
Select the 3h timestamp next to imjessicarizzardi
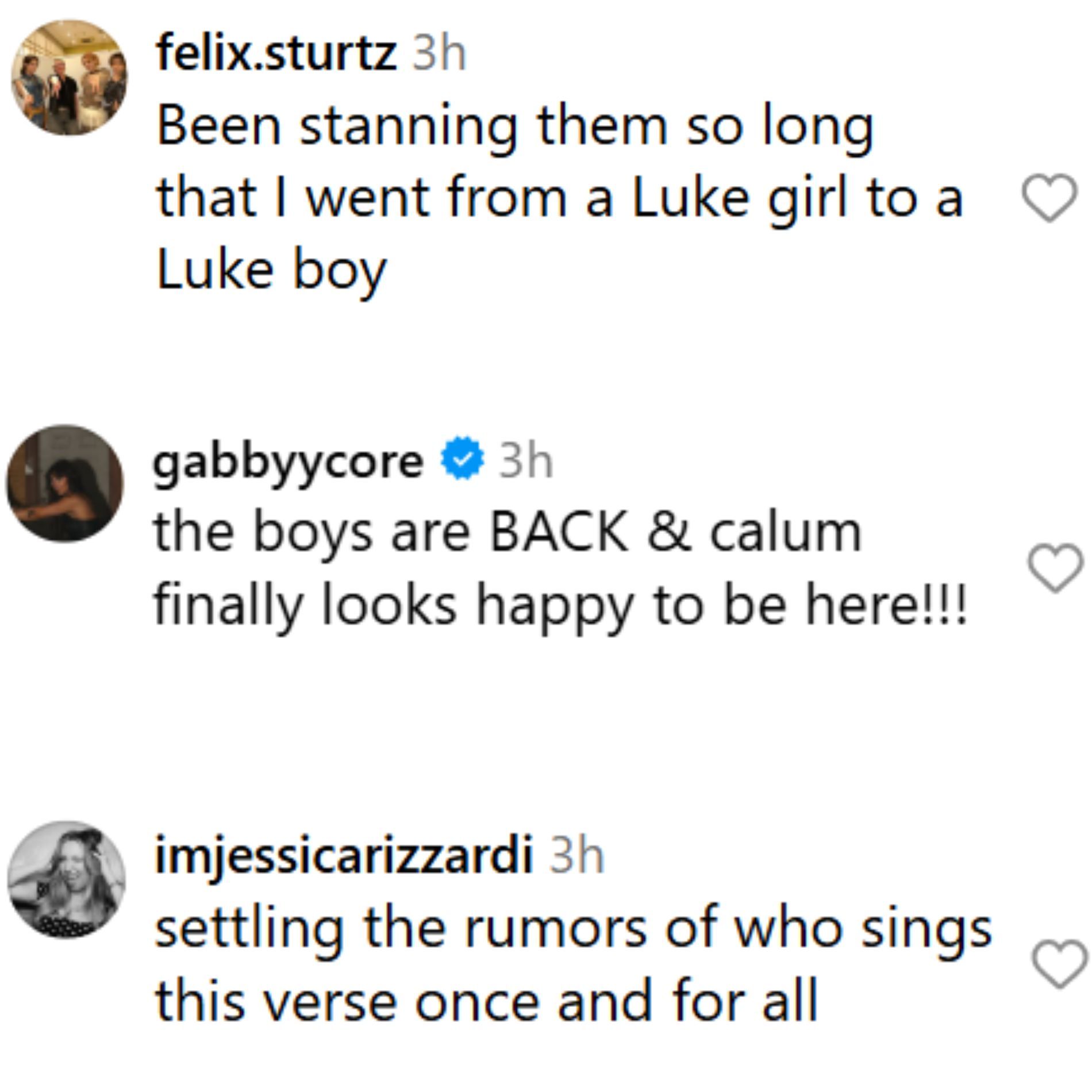click(576, 856)
